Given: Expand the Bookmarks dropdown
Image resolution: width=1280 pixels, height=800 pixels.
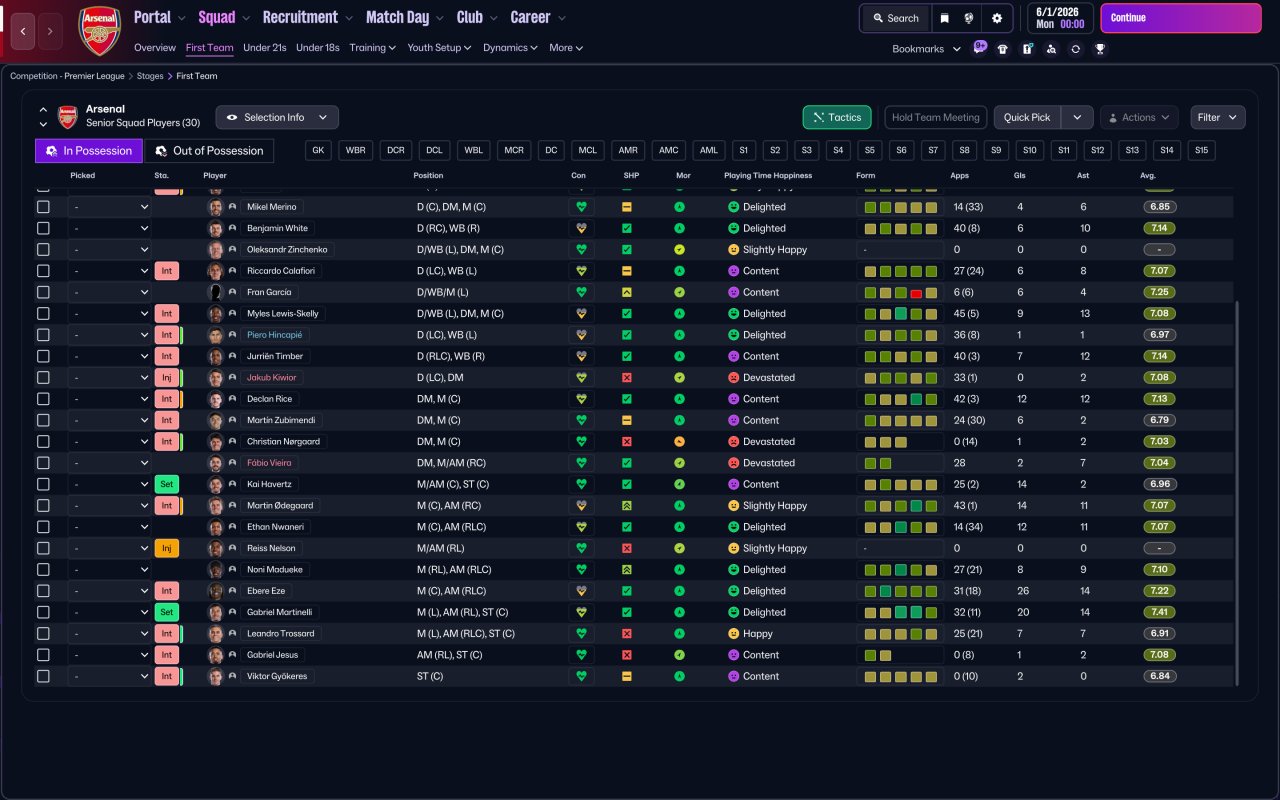Looking at the screenshot, I should tap(926, 49).
